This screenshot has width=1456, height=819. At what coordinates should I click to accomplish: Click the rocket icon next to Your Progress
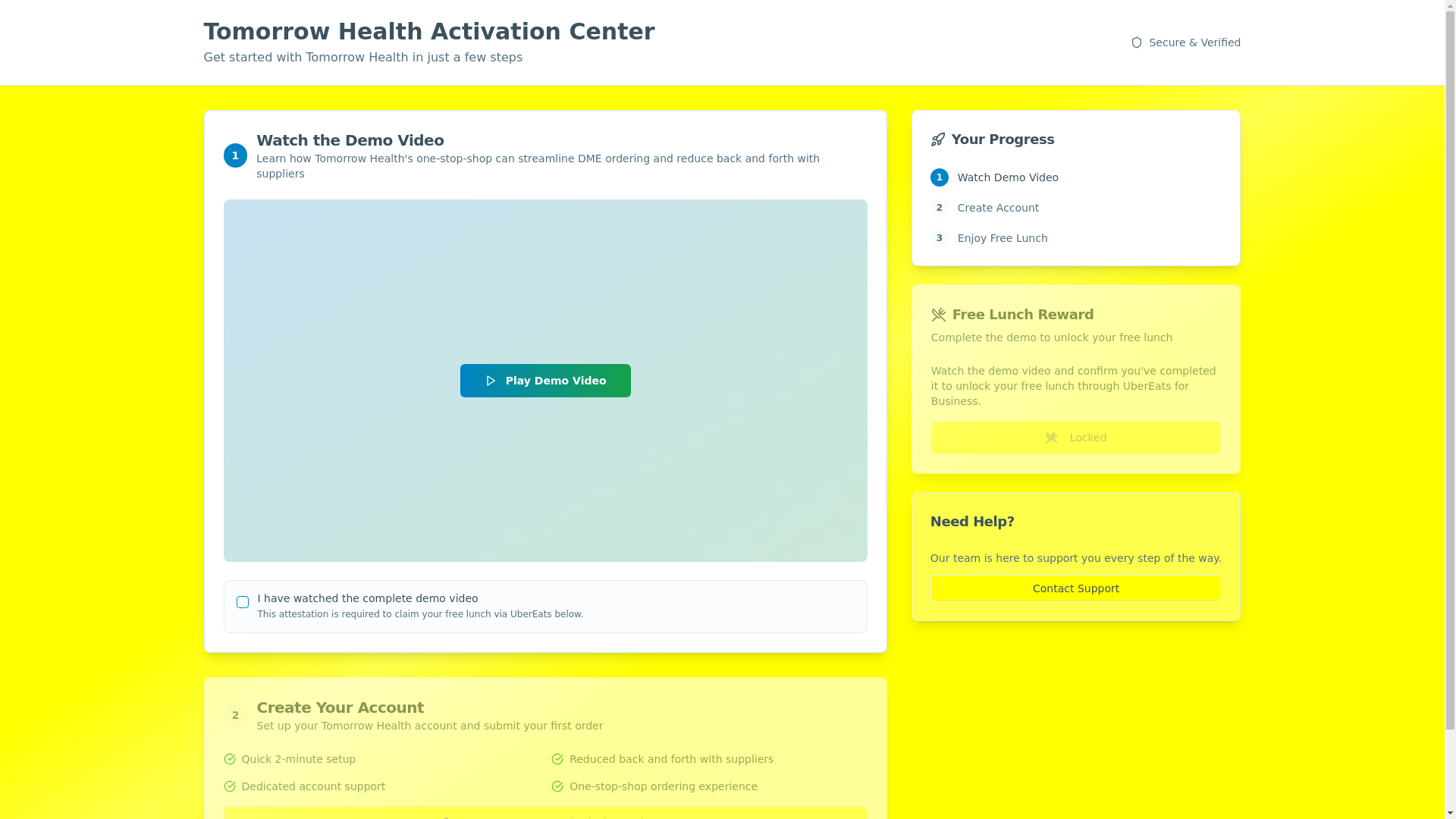click(x=938, y=140)
